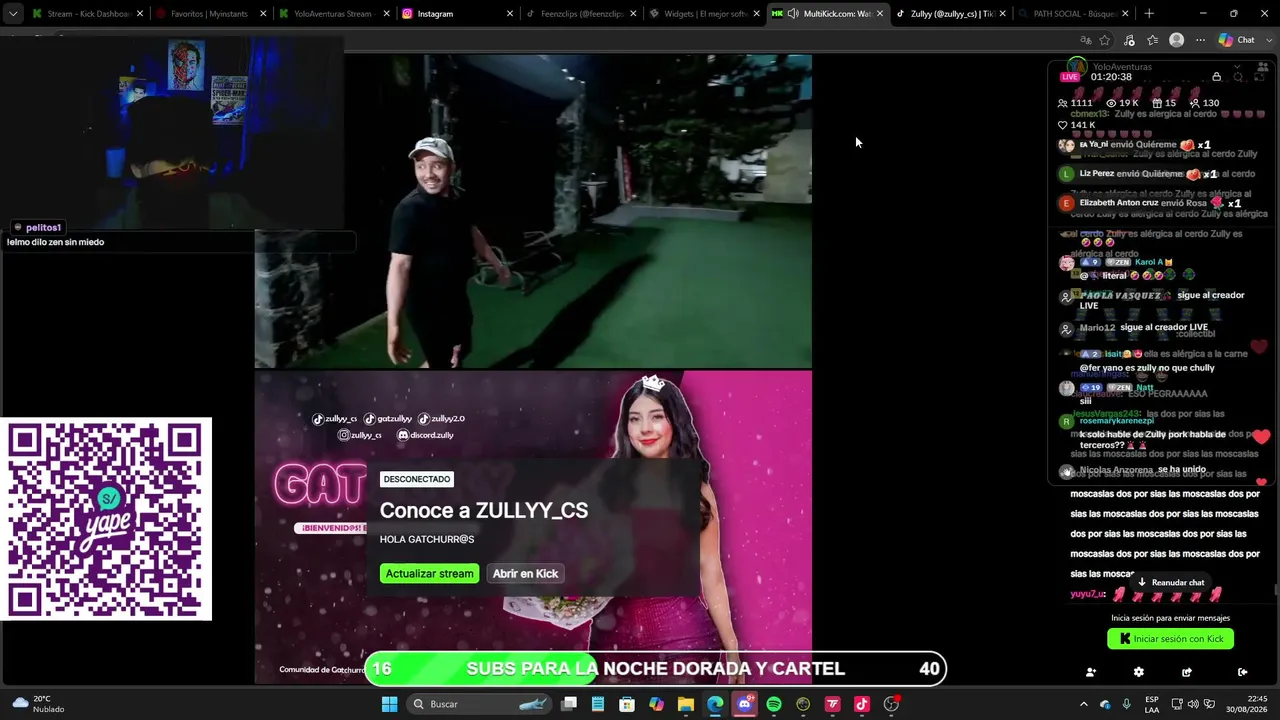Click the share/popout icon below chat

[1187, 672]
